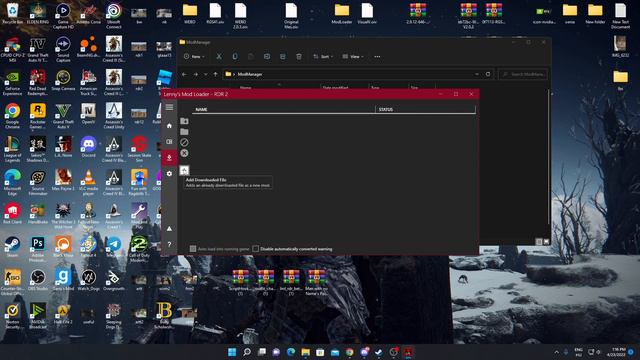The height and width of the screenshot is (360, 640).
Task: Switch explorer to large thumbnails view icon
Action: [546, 242]
